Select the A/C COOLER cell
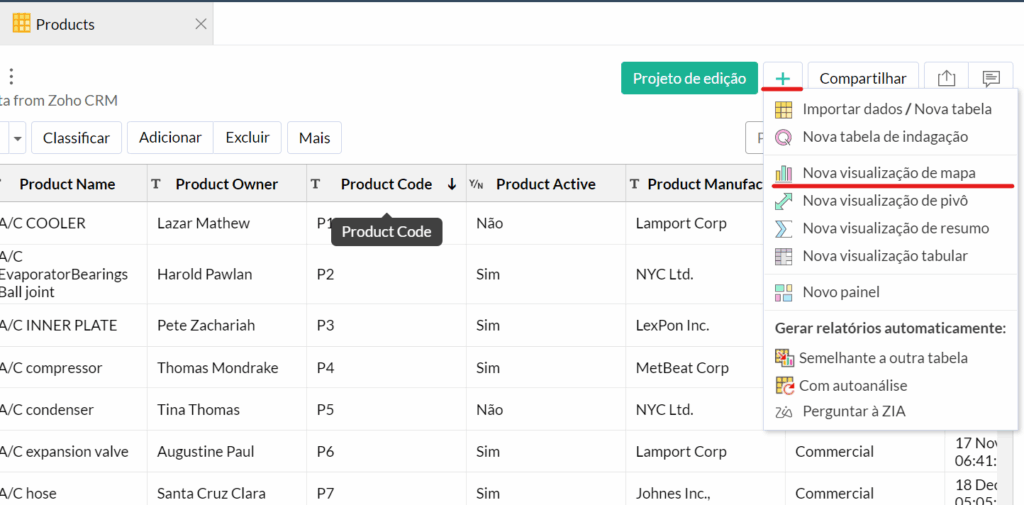The width and height of the screenshot is (1024, 505). [73, 223]
